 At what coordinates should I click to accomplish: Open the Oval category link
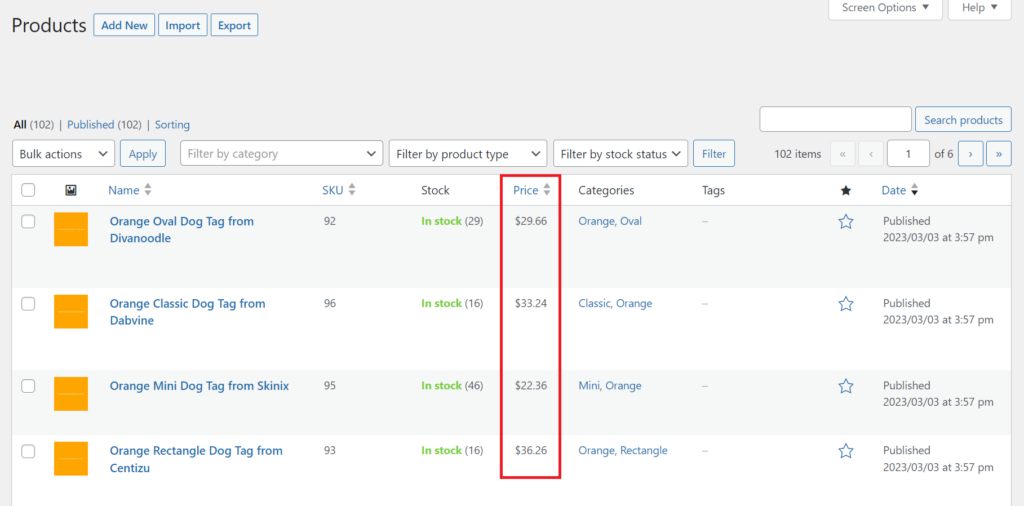[631, 221]
